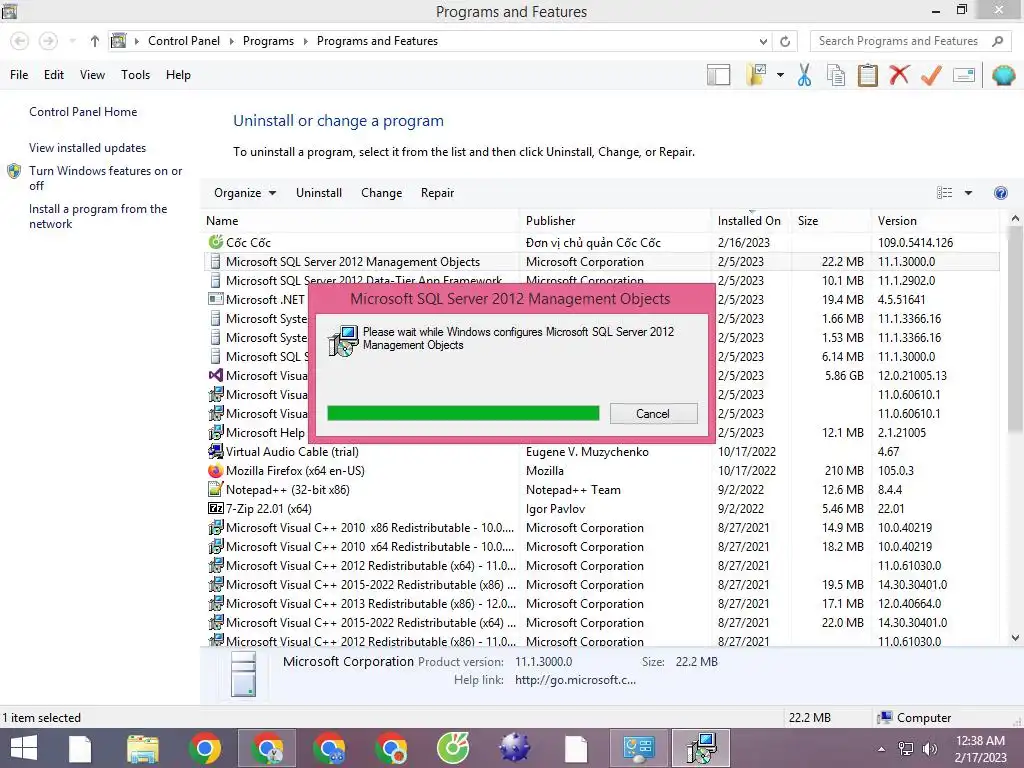The image size is (1024, 768).
Task: Open View installed updates link
Action: pos(88,148)
